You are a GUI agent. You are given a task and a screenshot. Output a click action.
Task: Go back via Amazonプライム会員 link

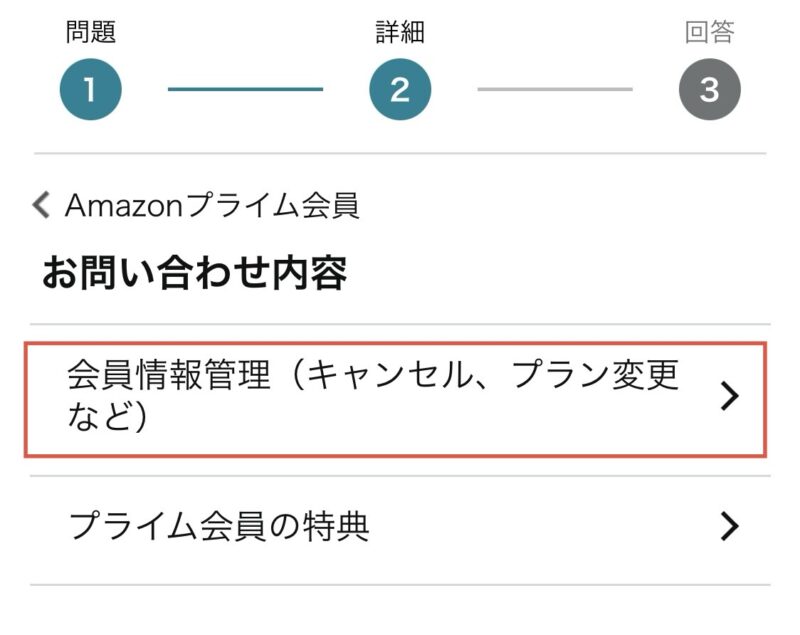(x=212, y=206)
